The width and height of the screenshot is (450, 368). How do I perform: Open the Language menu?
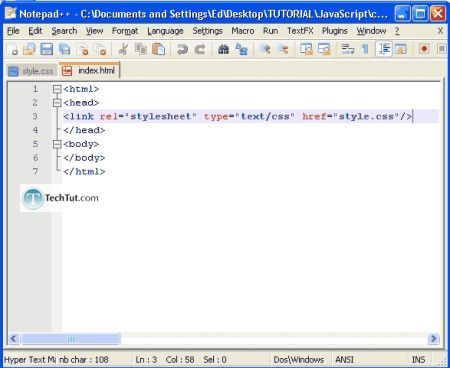(x=165, y=31)
